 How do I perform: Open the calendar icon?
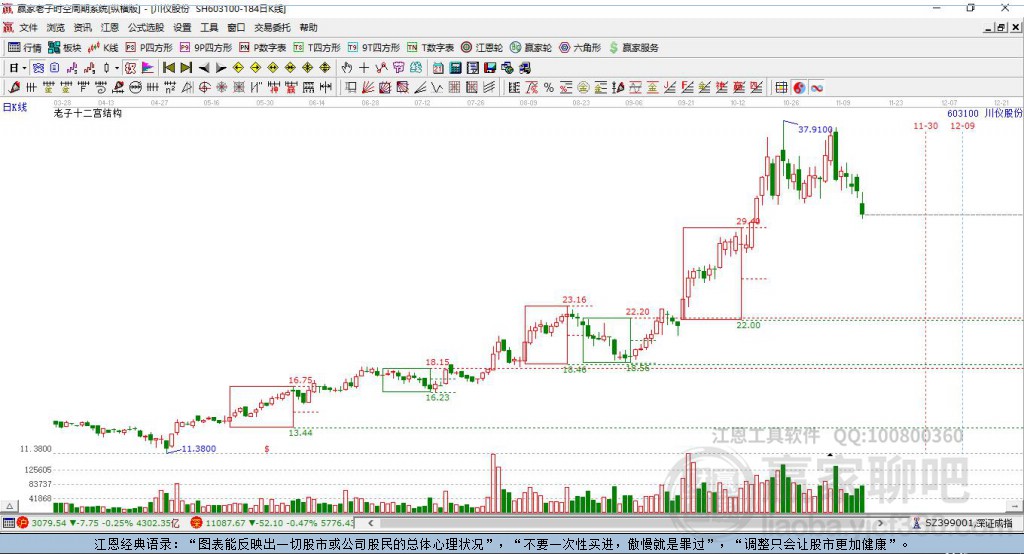point(438,68)
